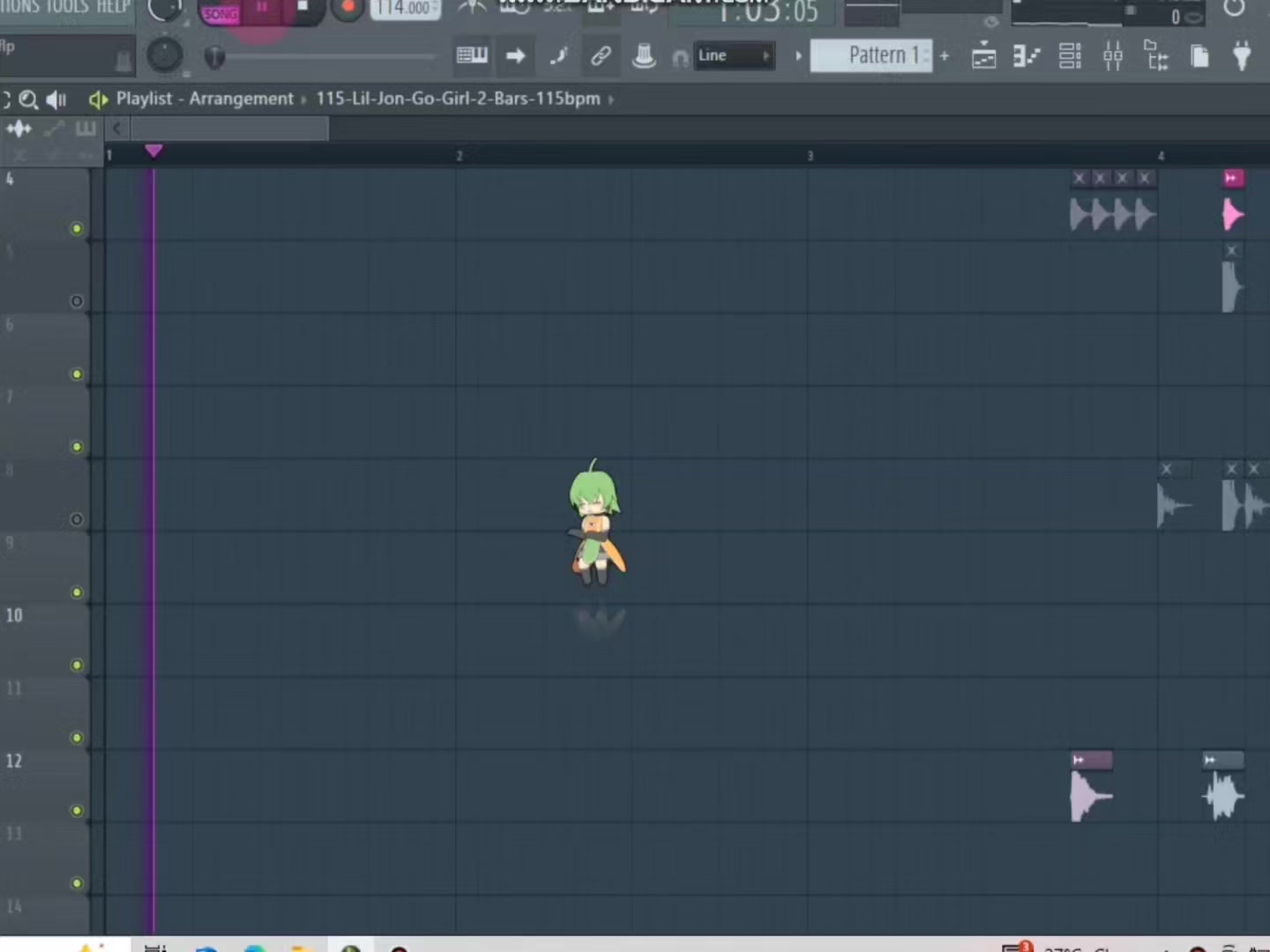Click the right-arrow icon beside the keyboard icon

[515, 56]
